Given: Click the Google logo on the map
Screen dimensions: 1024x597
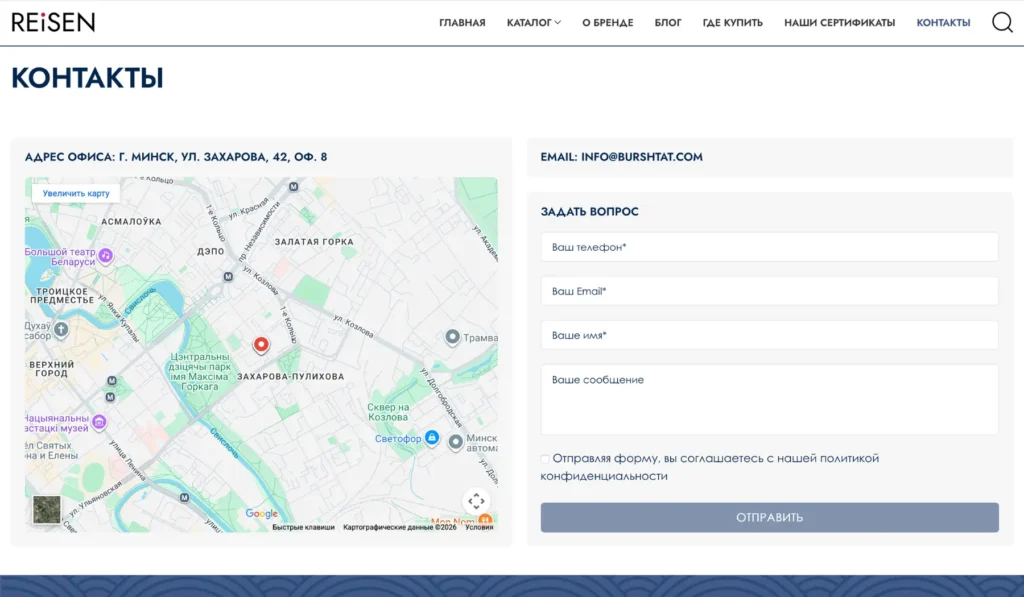Looking at the screenshot, I should [261, 514].
